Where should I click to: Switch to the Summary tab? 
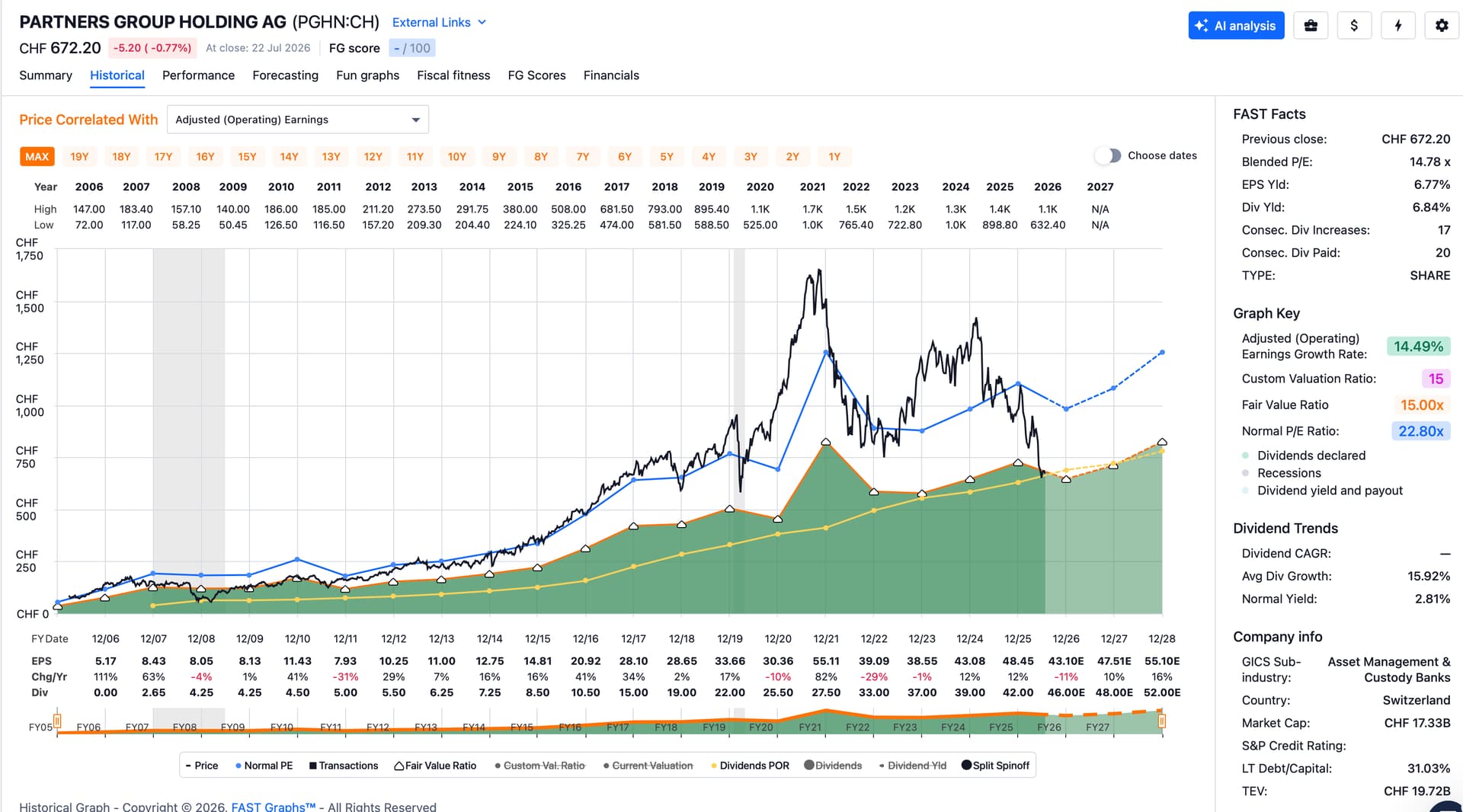46,75
